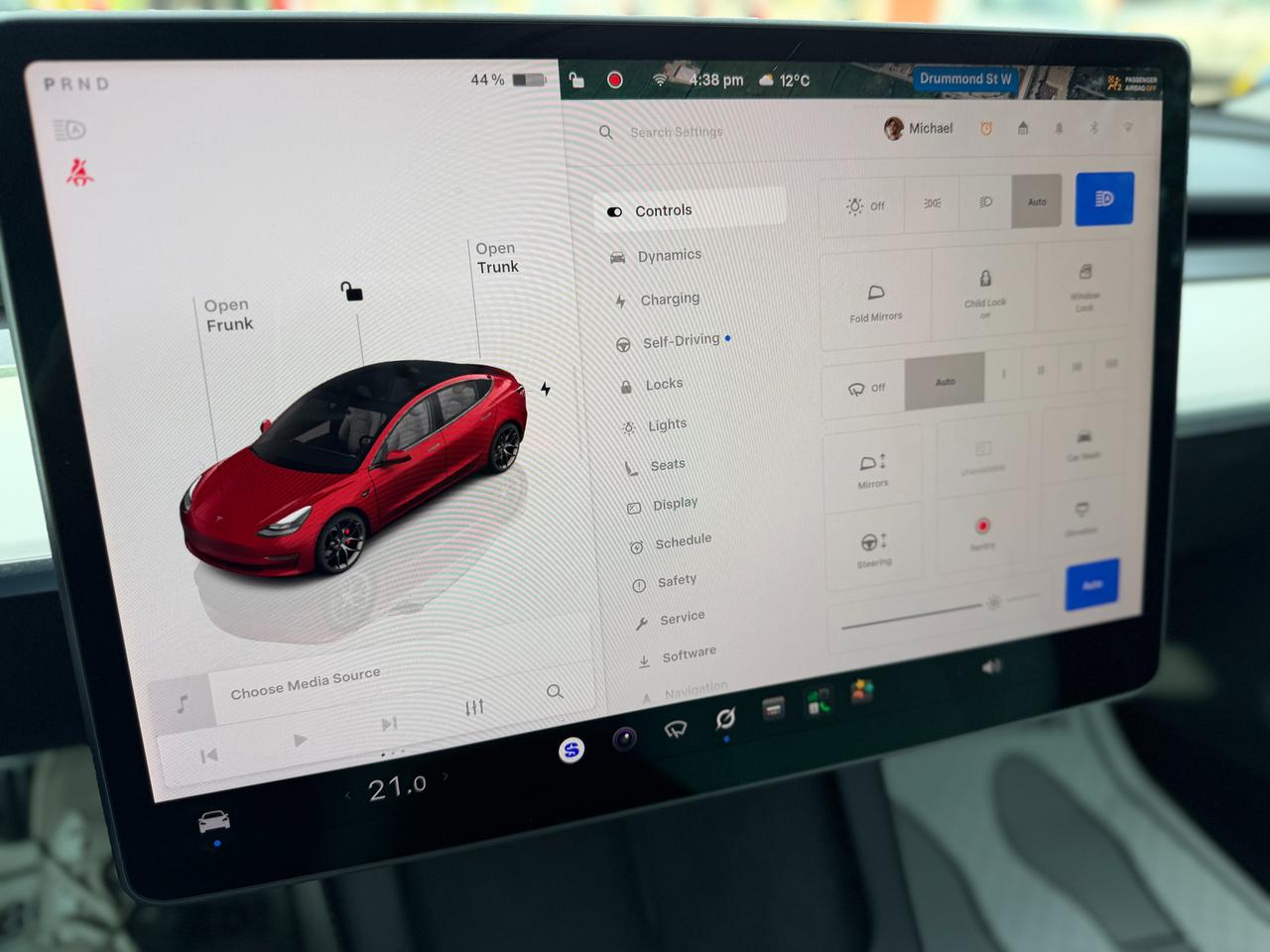Image resolution: width=1270 pixels, height=952 pixels.
Task: Tap the music note icon in the media player
Action: tap(182, 704)
